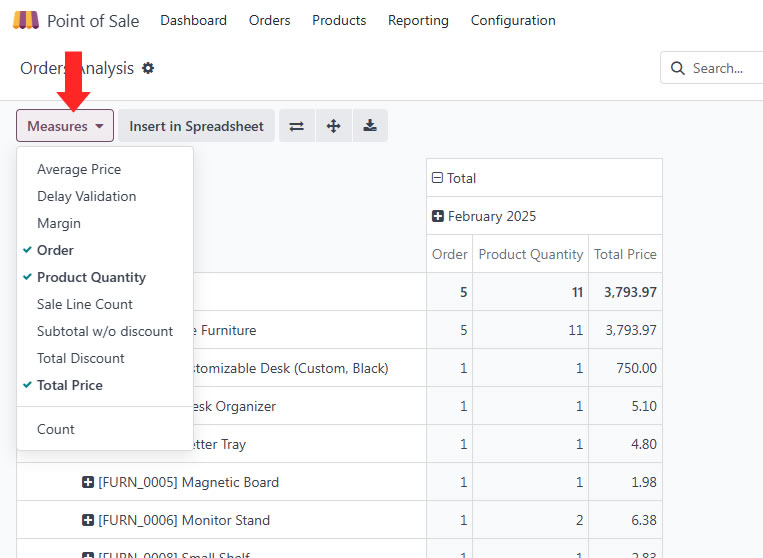Screen dimensions: 763x558
Task: Toggle the Sale Line Count measure
Action: pyautogui.click(x=105, y=305)
